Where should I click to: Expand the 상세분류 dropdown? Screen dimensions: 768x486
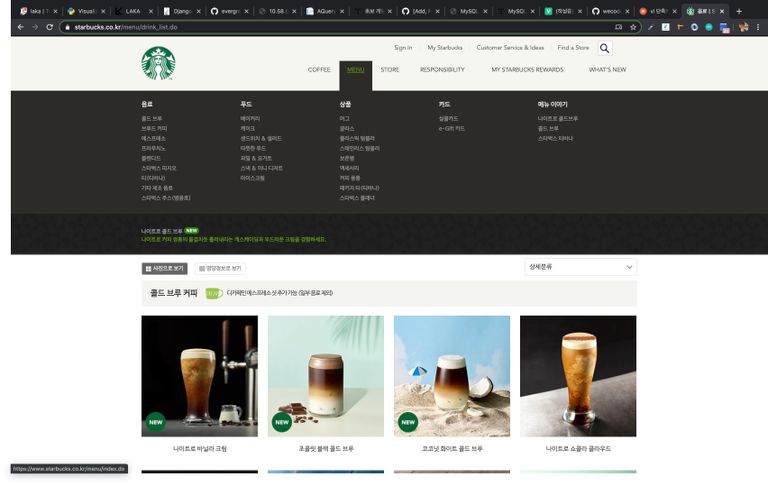[x=580, y=267]
